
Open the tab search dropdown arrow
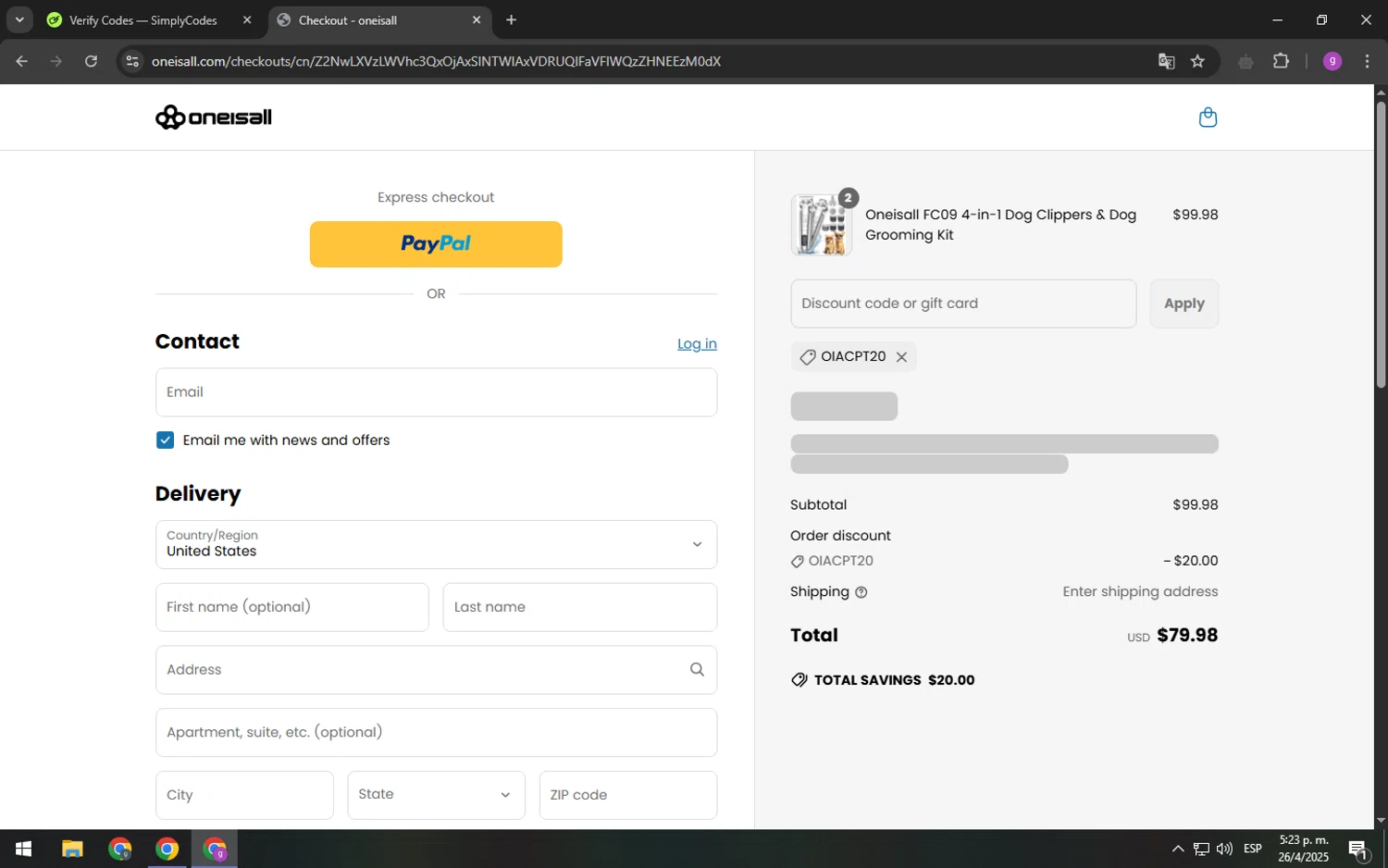19,19
